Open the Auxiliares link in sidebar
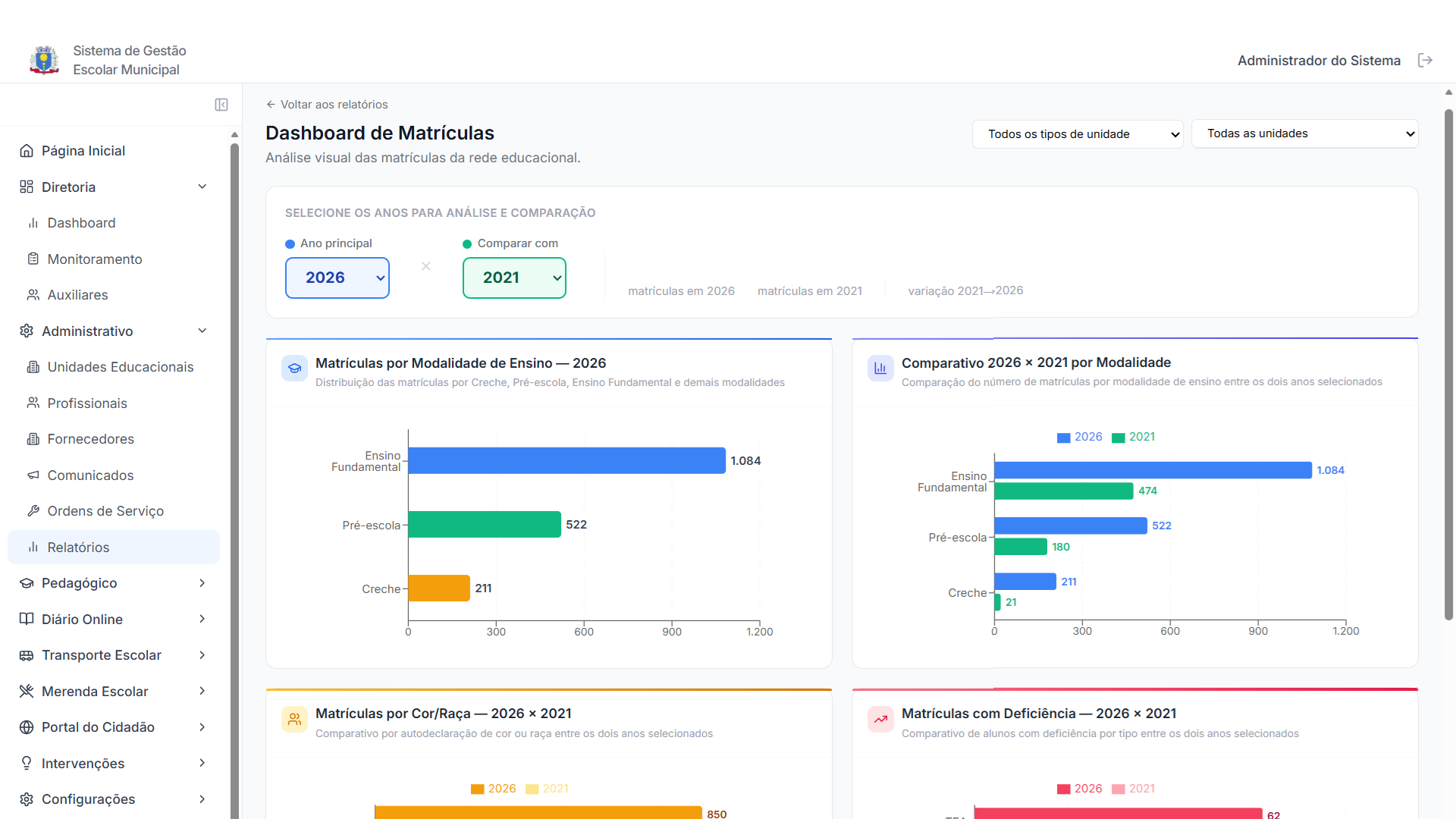 click(114, 295)
